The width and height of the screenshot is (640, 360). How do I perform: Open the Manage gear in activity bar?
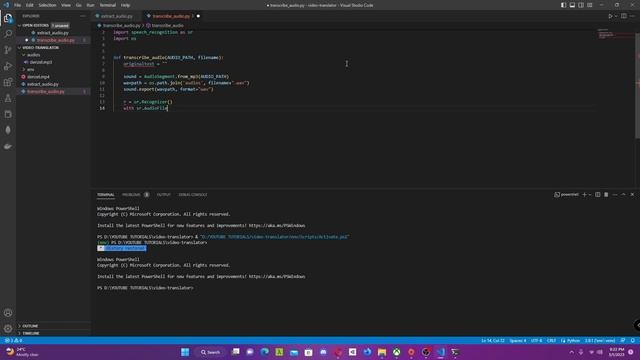(8, 329)
